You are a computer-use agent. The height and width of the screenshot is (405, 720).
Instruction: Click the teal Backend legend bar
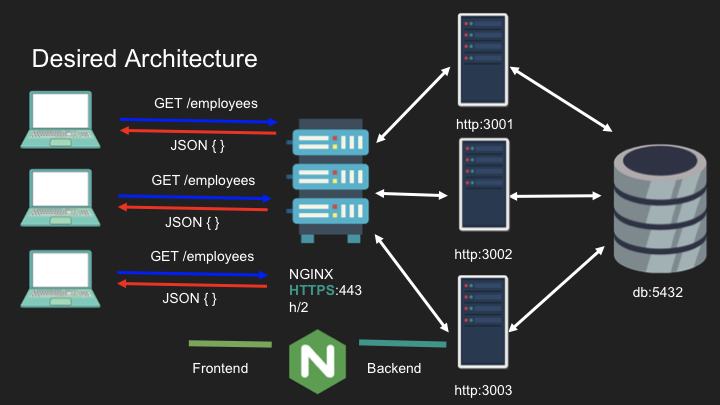(403, 343)
